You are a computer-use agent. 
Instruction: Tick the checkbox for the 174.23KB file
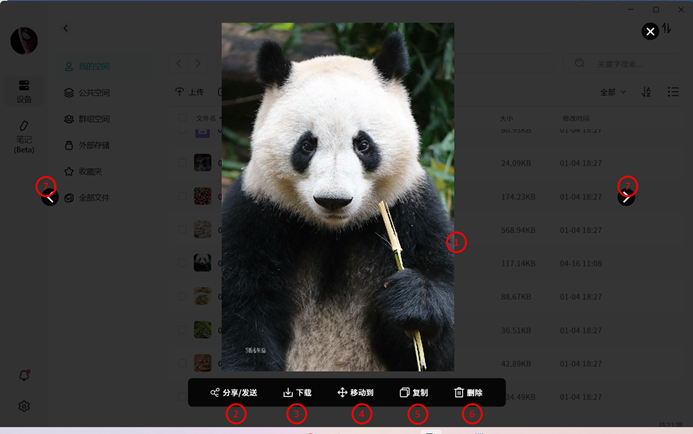click(x=181, y=196)
